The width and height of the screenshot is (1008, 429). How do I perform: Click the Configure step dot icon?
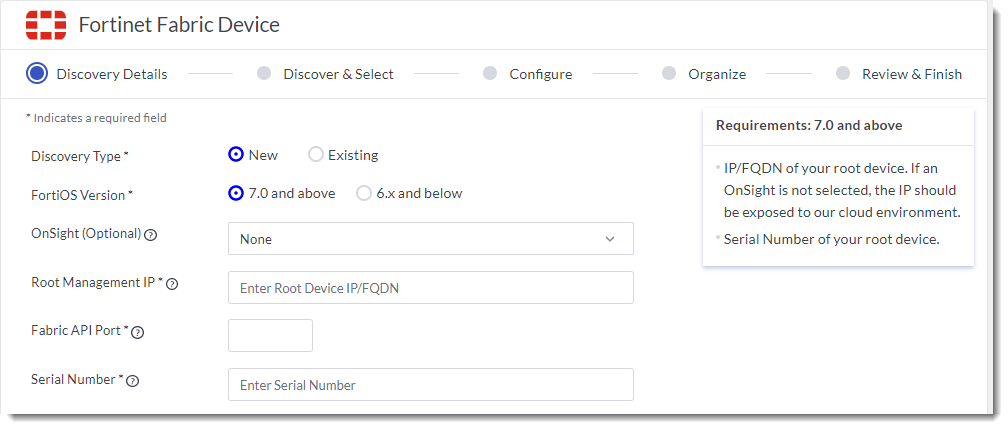(x=489, y=73)
